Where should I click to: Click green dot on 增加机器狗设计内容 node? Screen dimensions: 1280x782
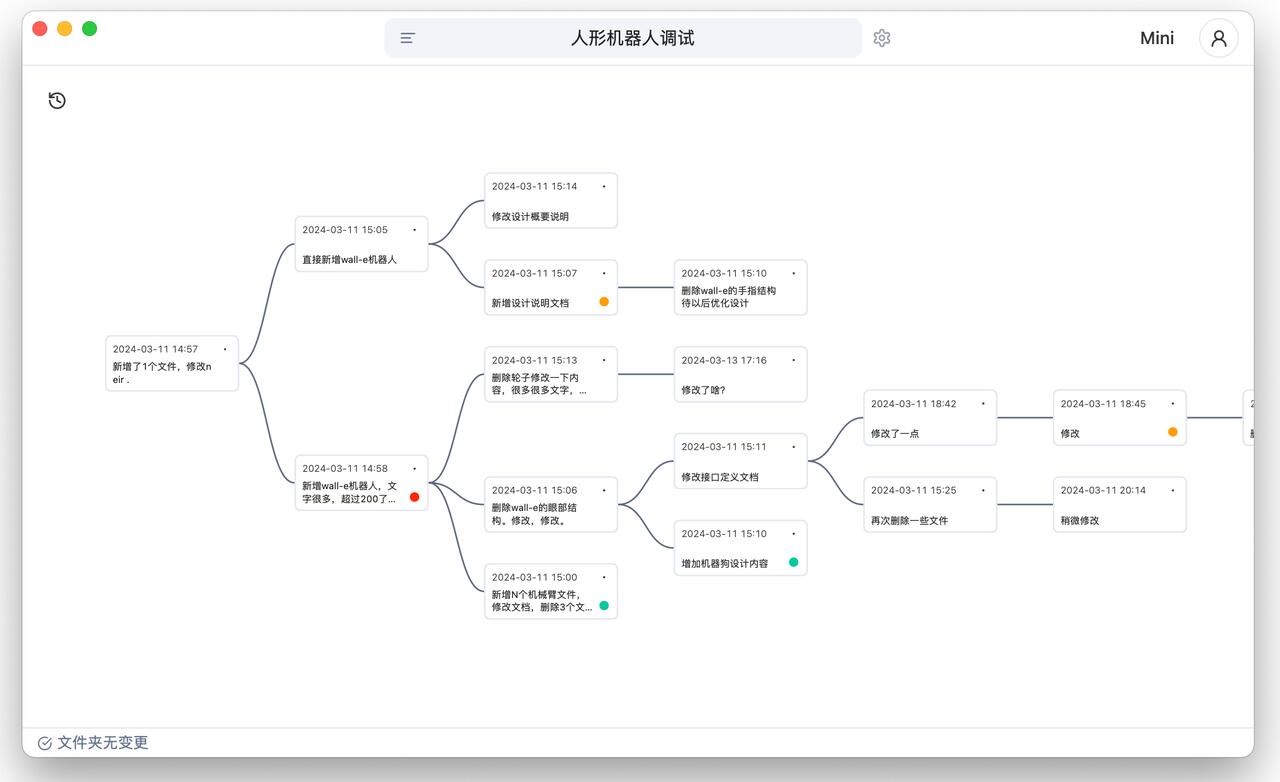coord(794,562)
